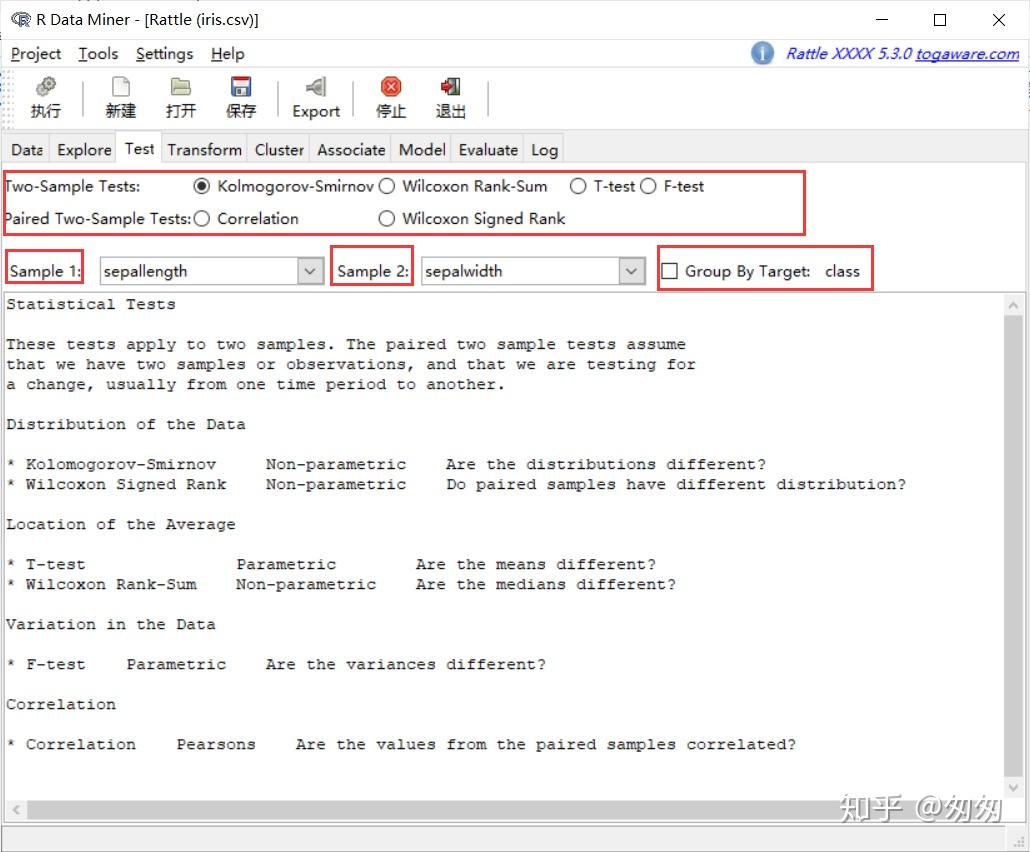
Task: Click the Export toolbar icon
Action: [x=316, y=87]
